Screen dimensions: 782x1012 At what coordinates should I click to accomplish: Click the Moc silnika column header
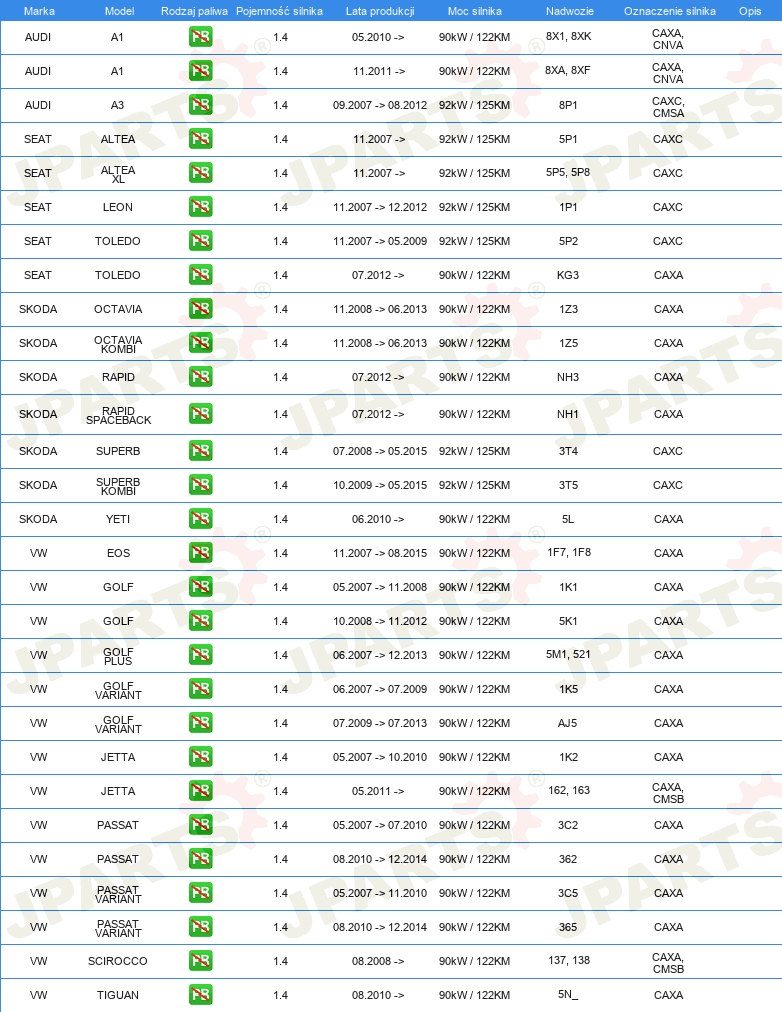point(474,11)
